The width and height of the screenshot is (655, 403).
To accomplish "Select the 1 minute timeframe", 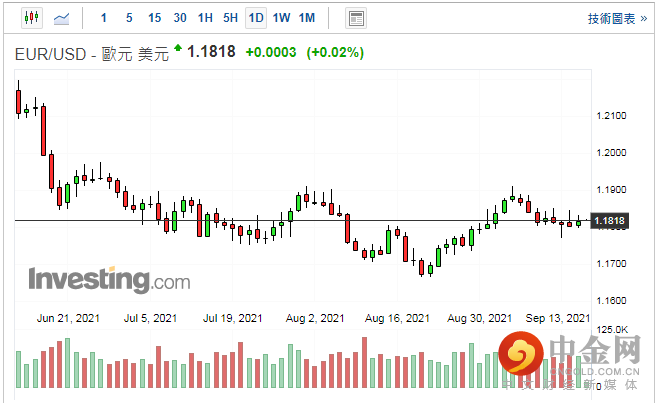I will click(104, 18).
